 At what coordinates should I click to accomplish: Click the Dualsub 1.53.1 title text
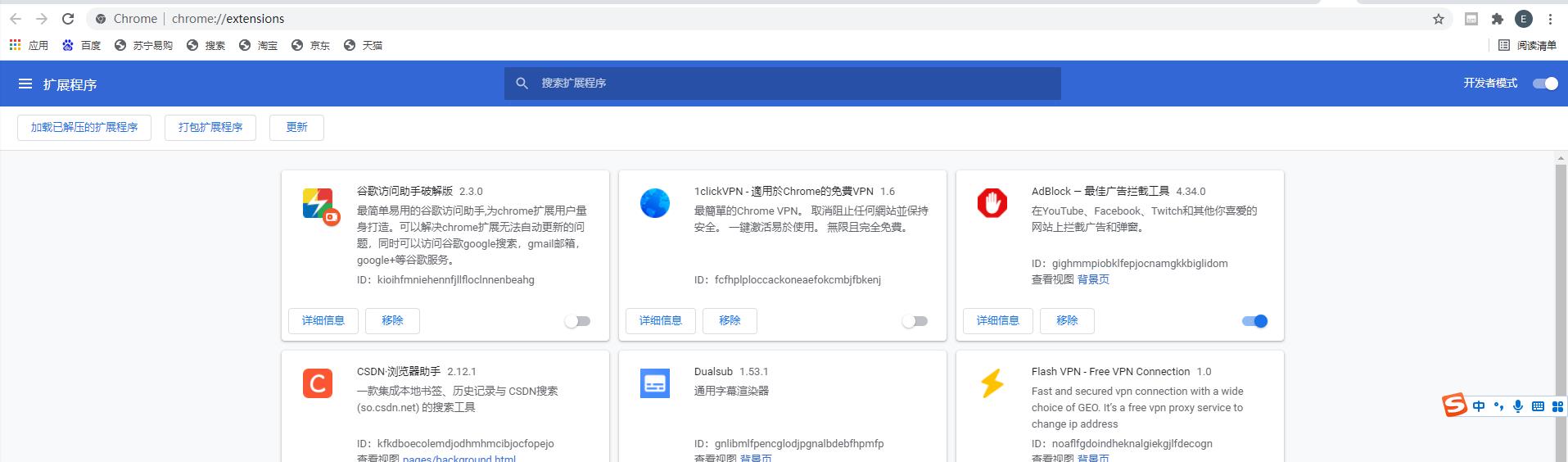click(731, 371)
